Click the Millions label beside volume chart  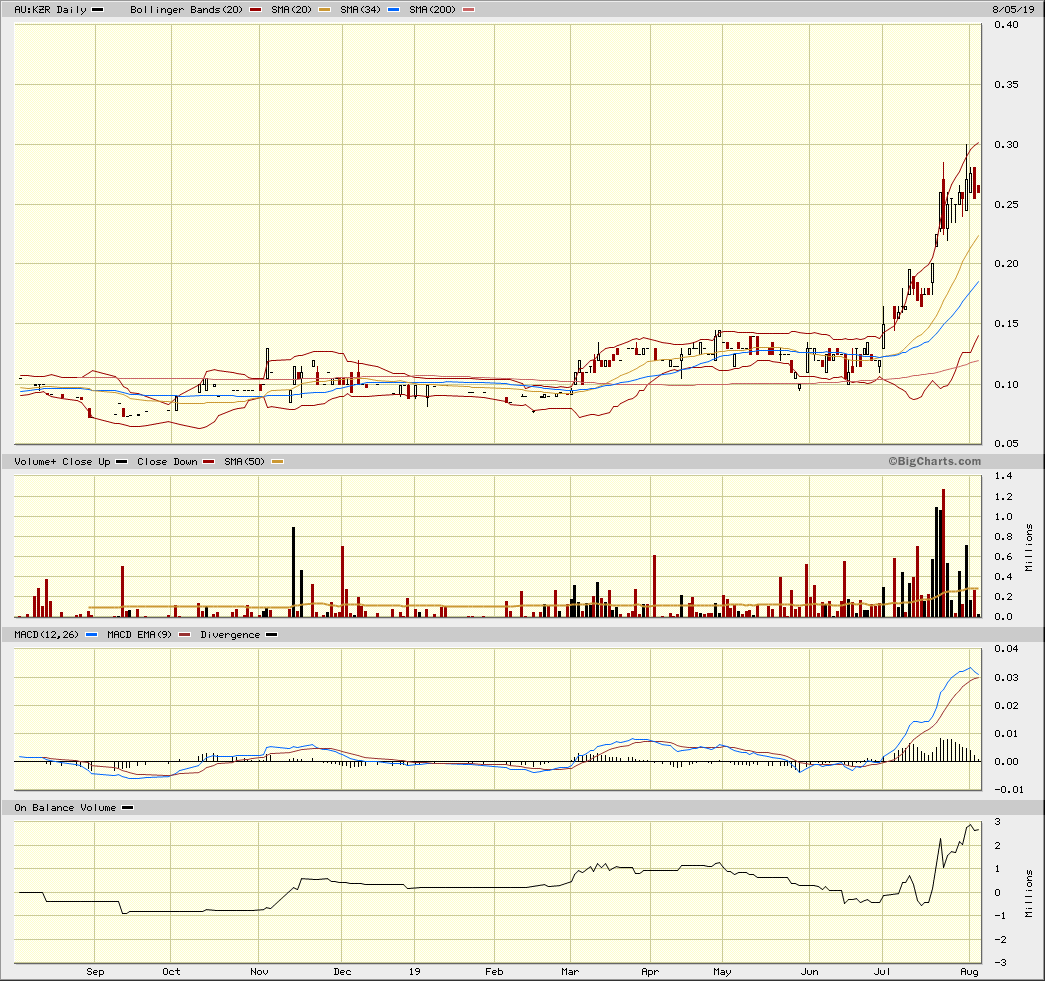(1029, 547)
